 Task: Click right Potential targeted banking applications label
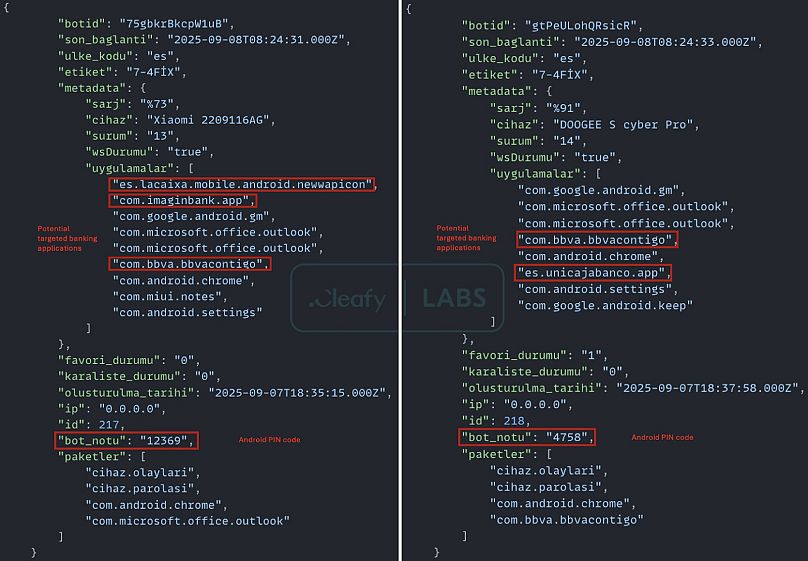click(x=466, y=238)
